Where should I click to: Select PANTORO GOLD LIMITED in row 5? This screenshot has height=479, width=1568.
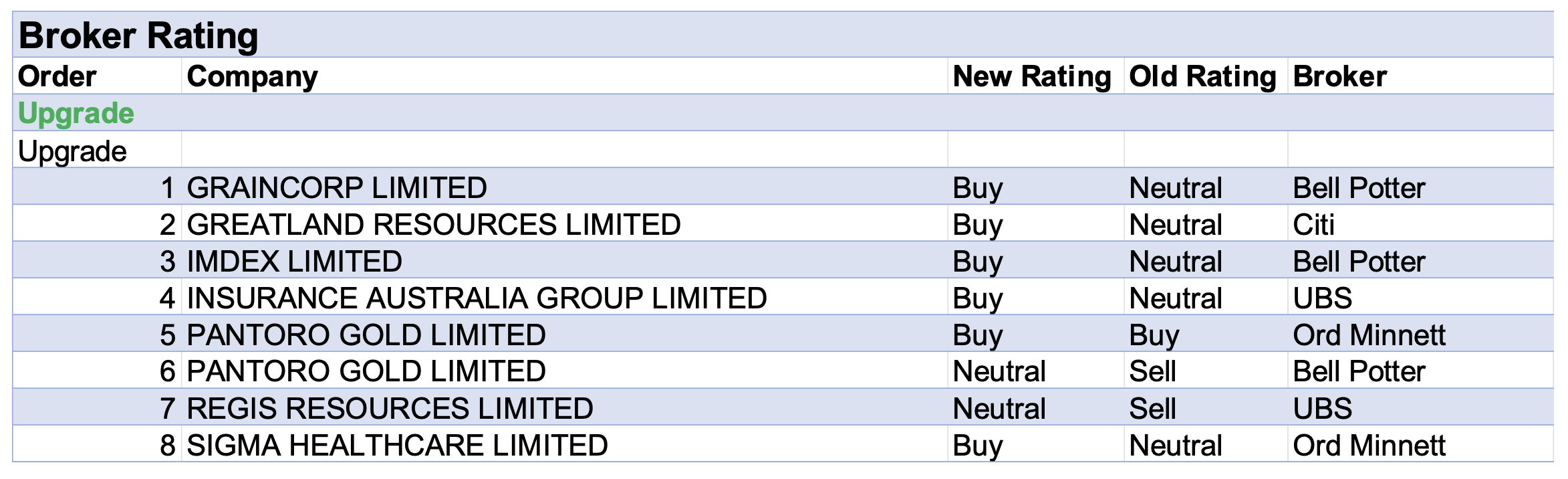tap(366, 334)
